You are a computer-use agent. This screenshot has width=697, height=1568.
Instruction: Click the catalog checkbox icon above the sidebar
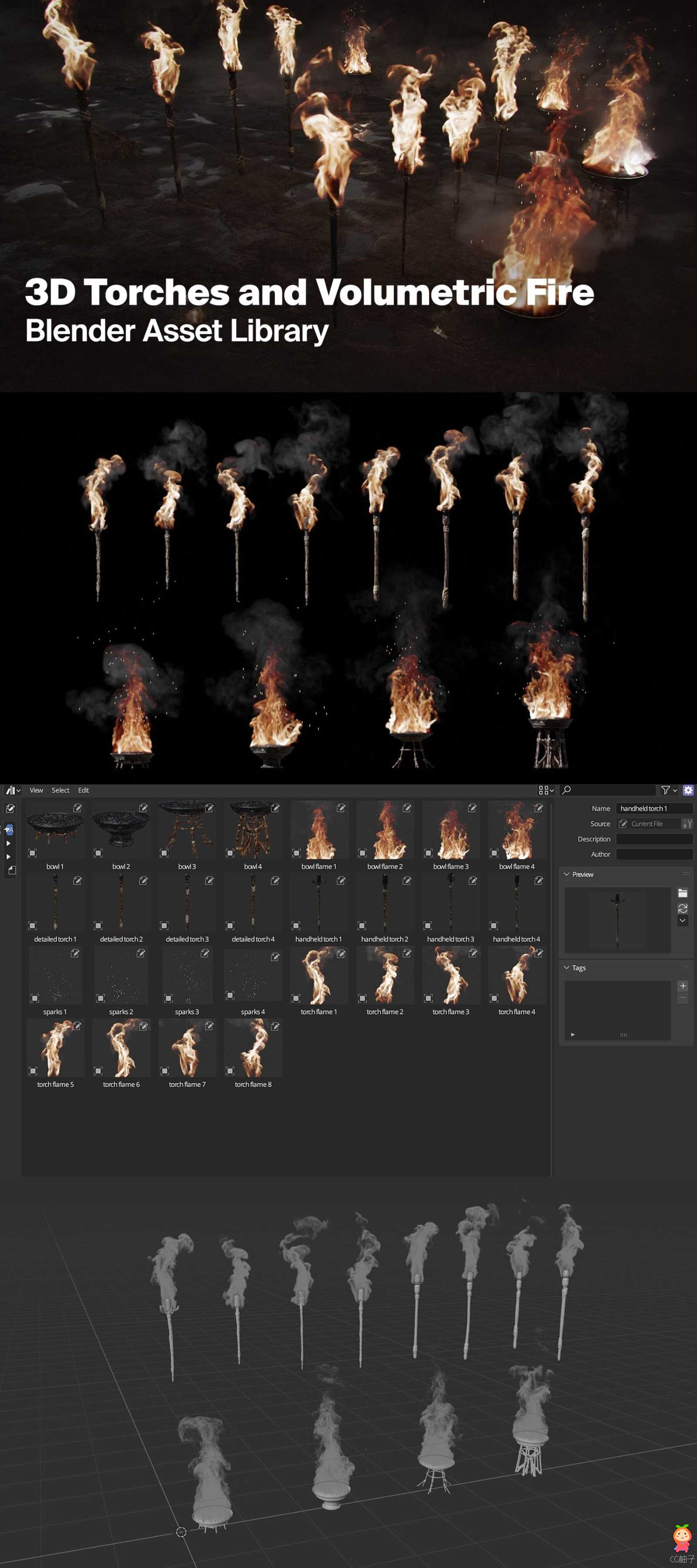(10, 808)
